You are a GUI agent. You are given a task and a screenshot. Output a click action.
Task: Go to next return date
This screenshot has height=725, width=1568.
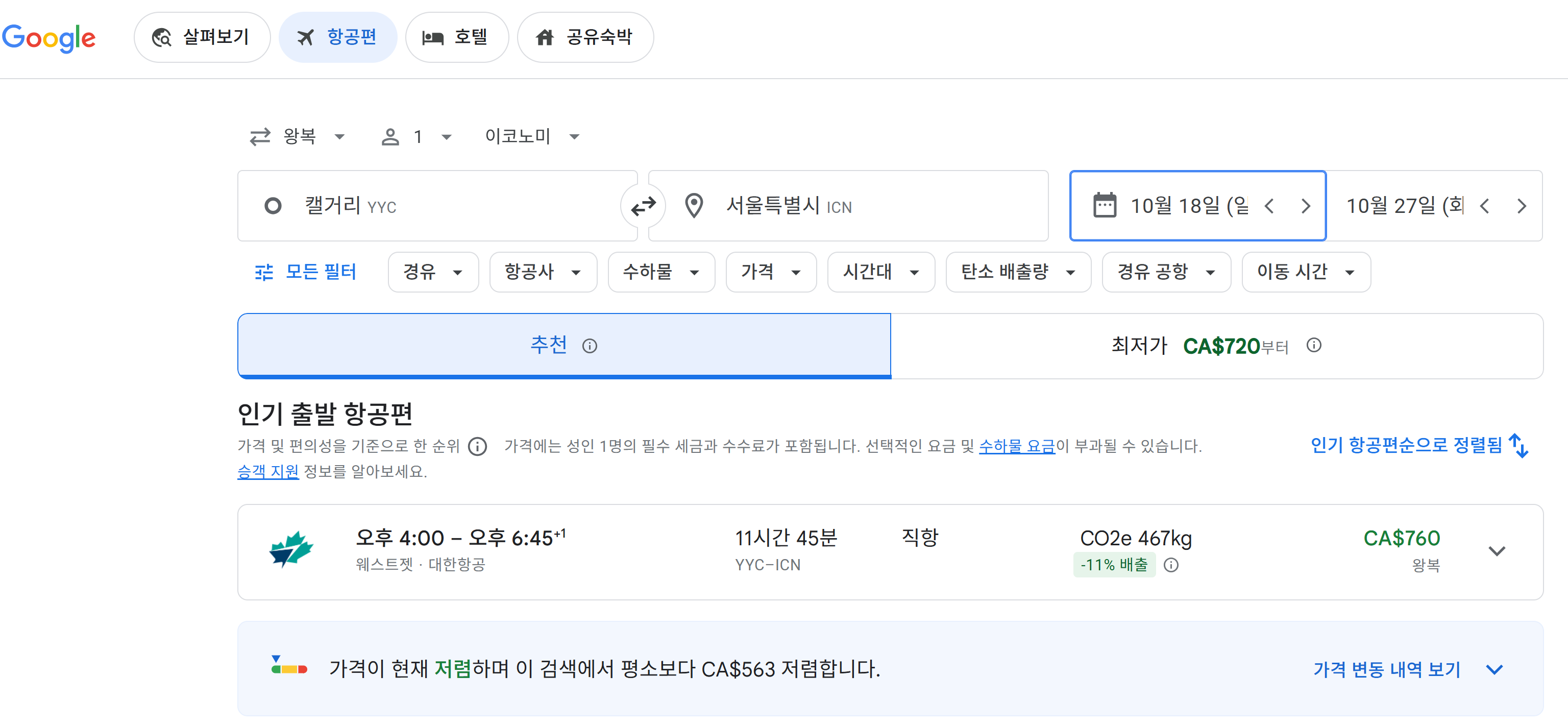[1521, 206]
